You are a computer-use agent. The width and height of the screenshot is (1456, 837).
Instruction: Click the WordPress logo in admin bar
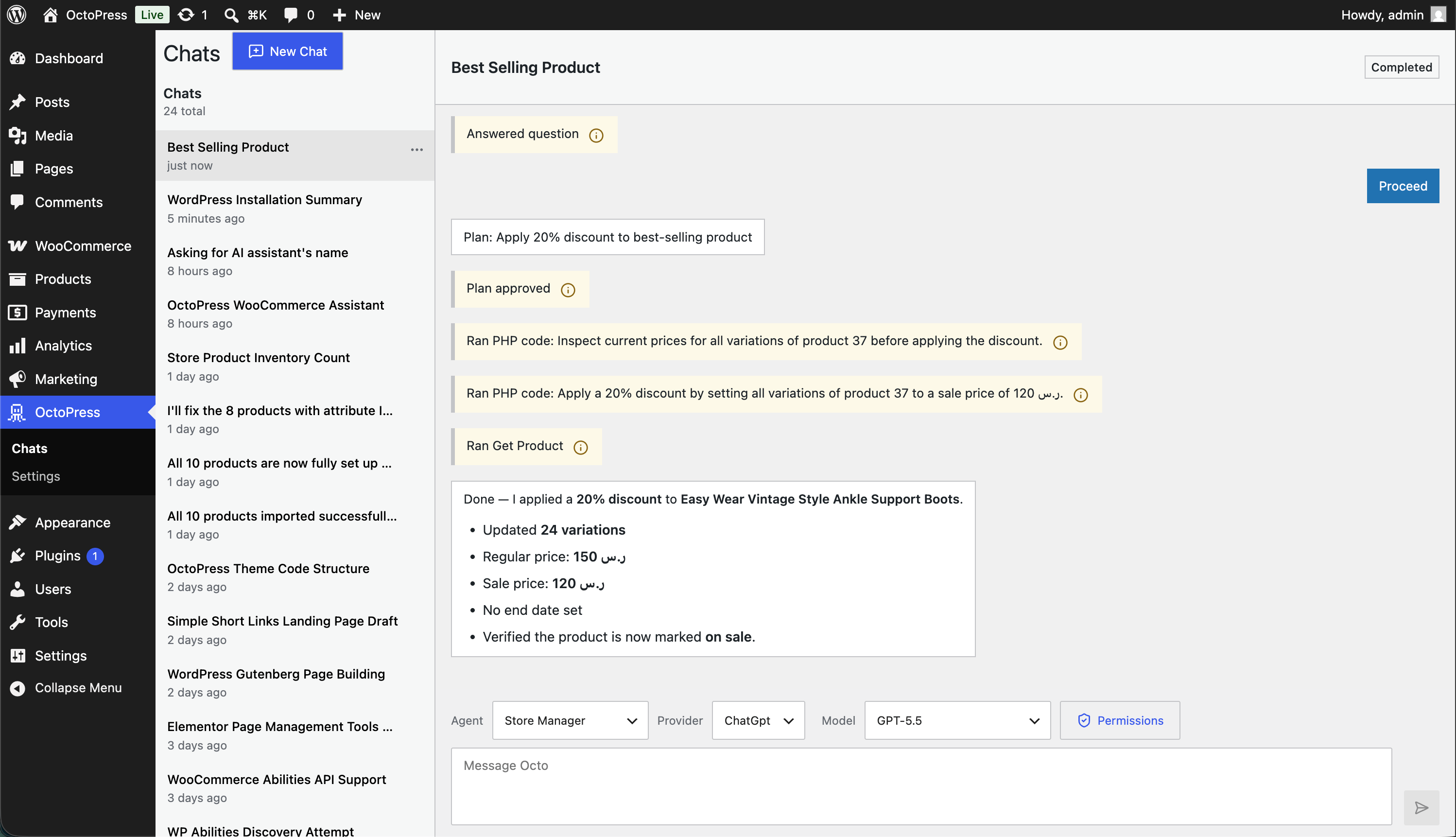17,15
